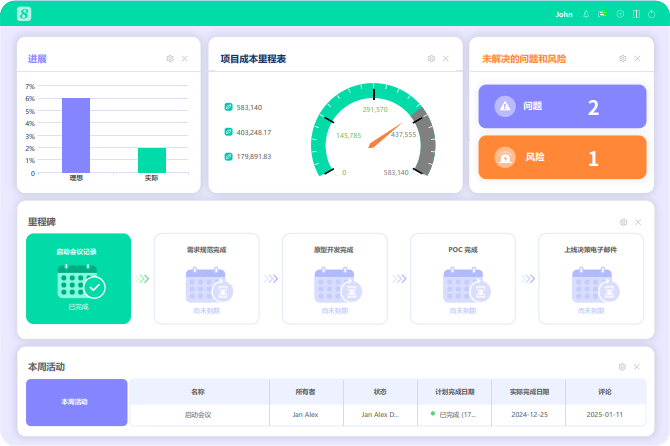Open the orange 风险 card showing 1
The height and width of the screenshot is (446, 670).
pyautogui.click(x=562, y=158)
